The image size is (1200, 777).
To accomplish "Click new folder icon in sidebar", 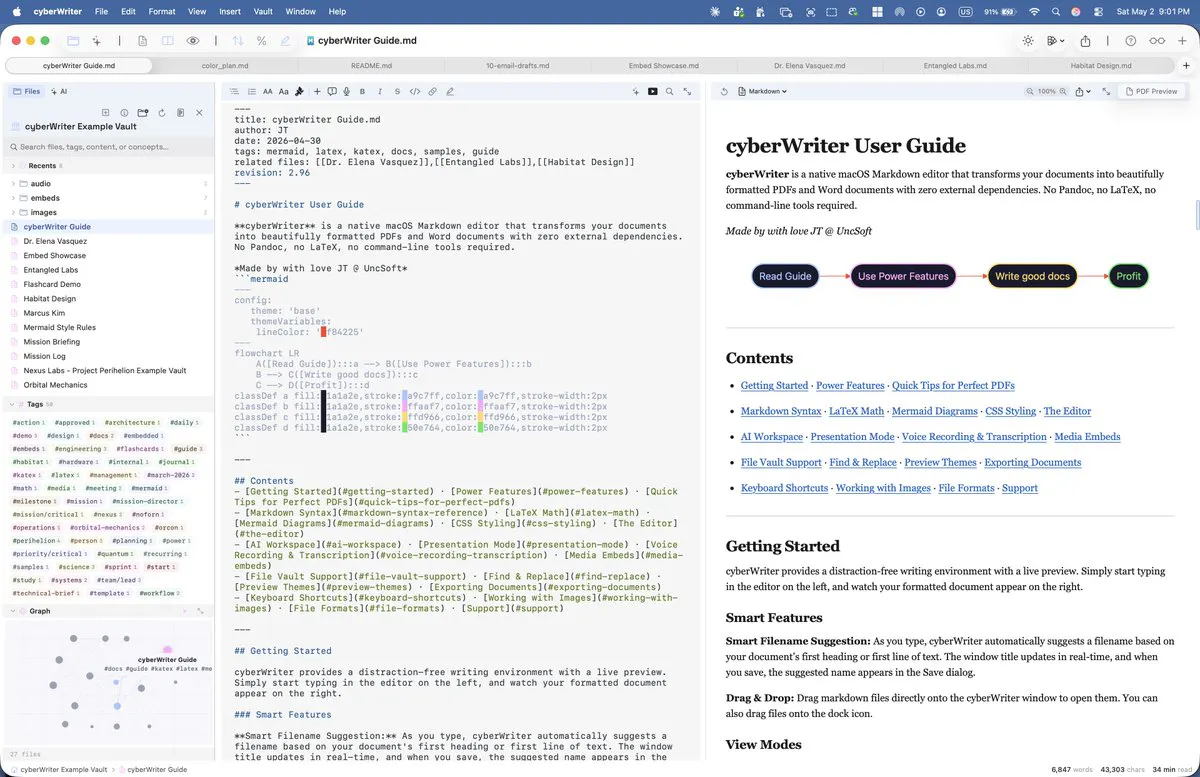I will pyautogui.click(x=143, y=113).
